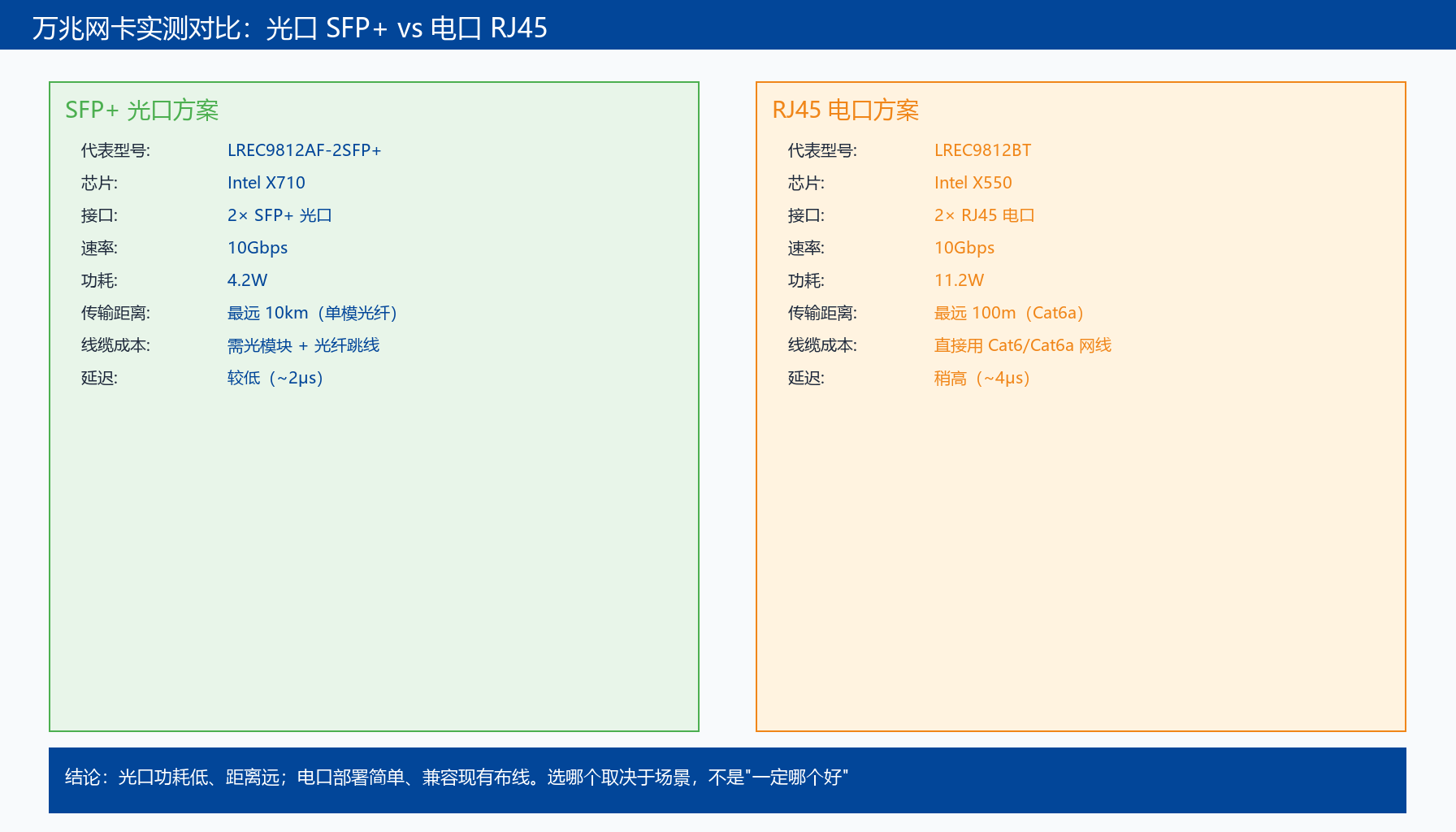The image size is (1456, 832).
Task: Click the "功耗:" label in SFP+ panel
Action: click(99, 280)
